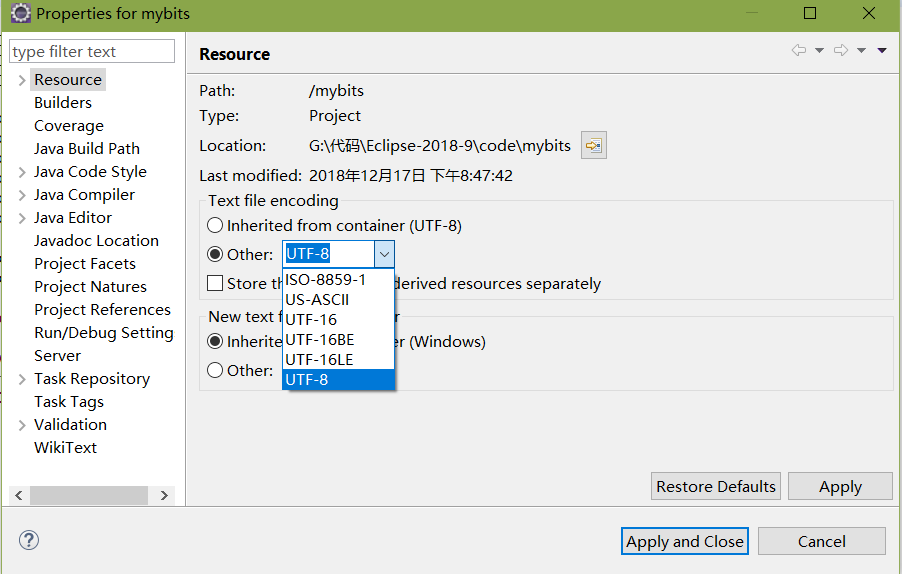902x574 pixels.
Task: Open forward history dropdown arrow
Action: tap(861, 51)
